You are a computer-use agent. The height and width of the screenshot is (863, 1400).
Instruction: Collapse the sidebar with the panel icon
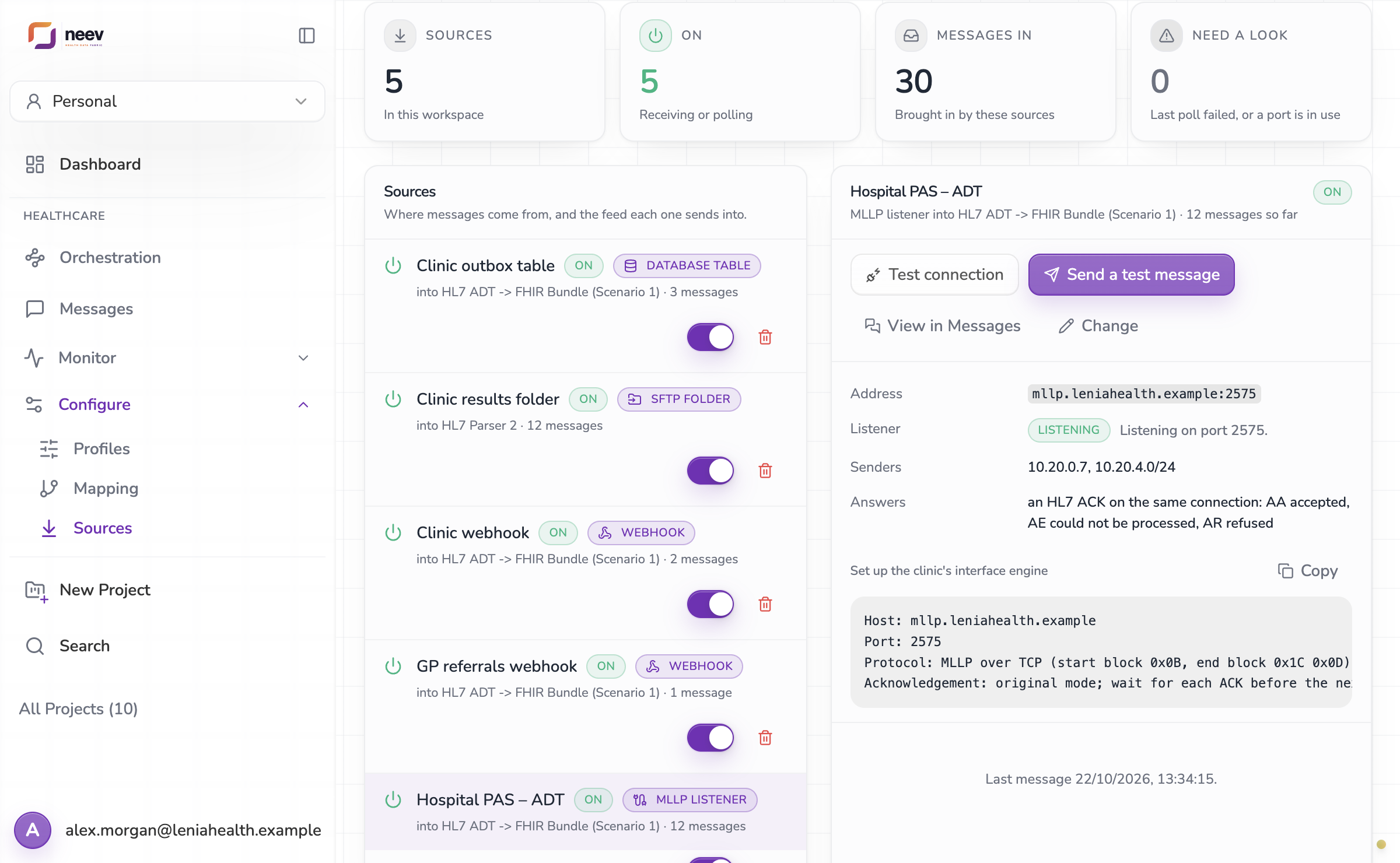click(x=307, y=36)
